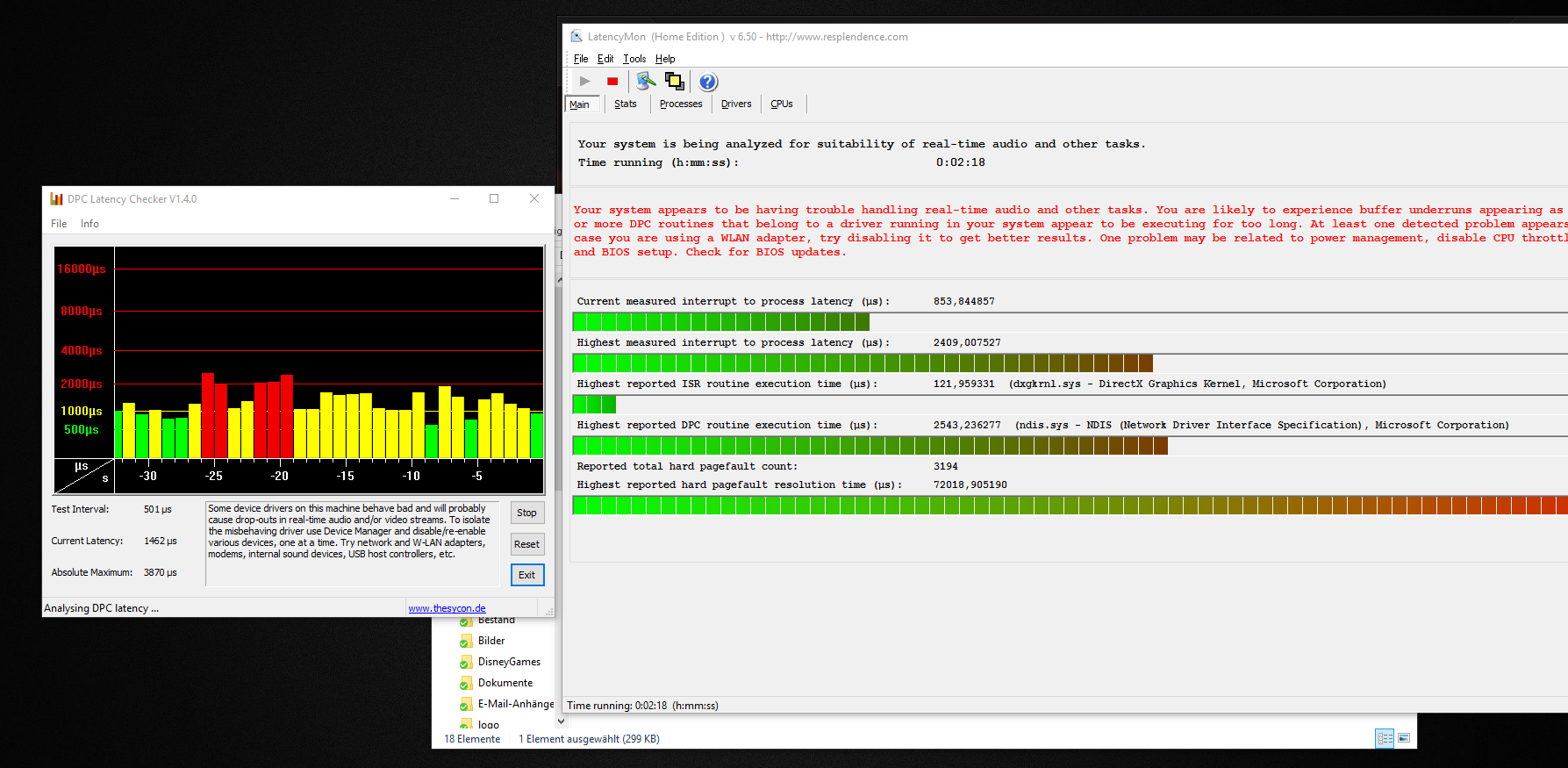Open the Help menu in LatencyMon

pyautogui.click(x=665, y=59)
